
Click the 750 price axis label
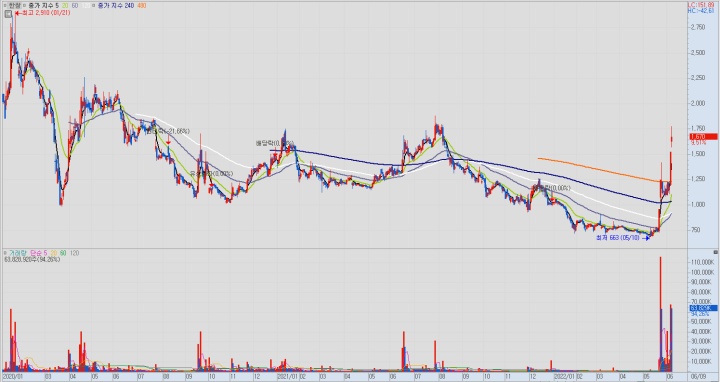696,230
